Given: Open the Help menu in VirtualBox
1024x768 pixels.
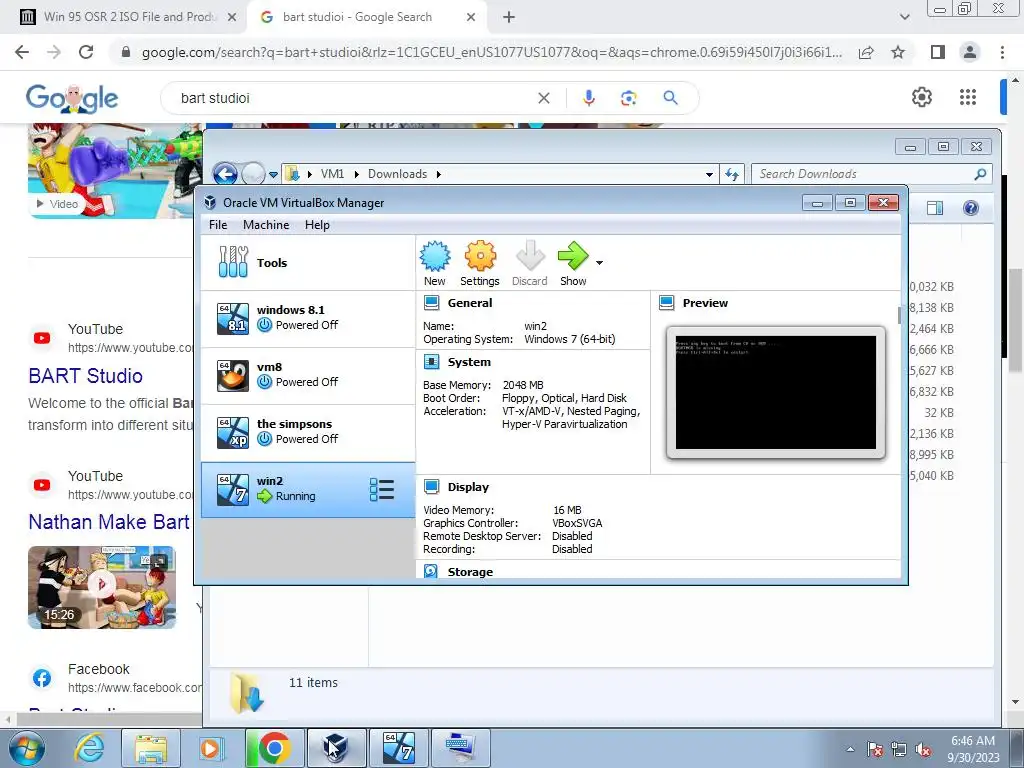Looking at the screenshot, I should click(x=317, y=225).
